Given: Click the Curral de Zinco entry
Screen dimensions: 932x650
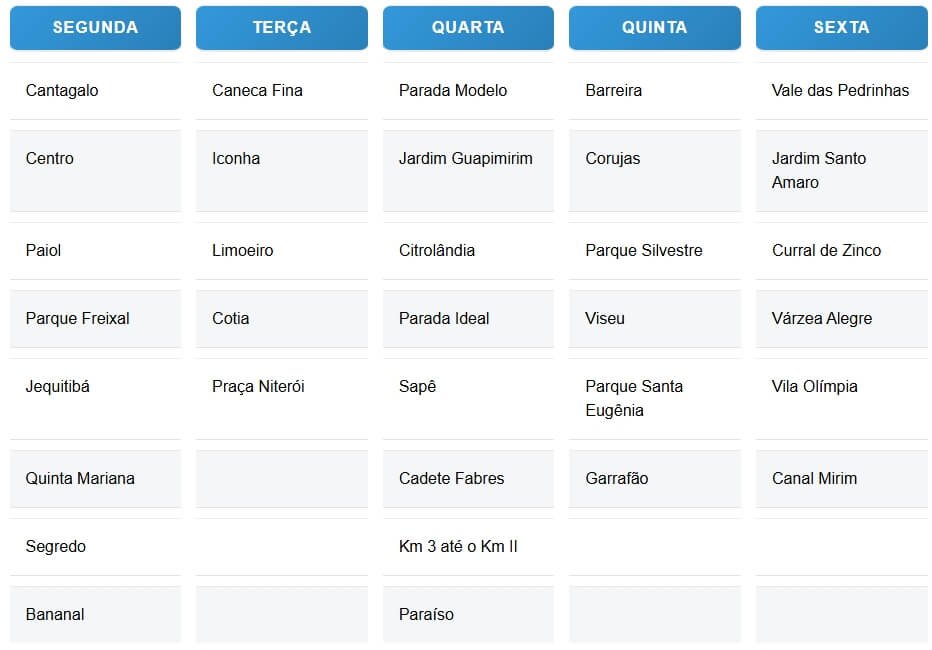Looking at the screenshot, I should click(x=826, y=250).
